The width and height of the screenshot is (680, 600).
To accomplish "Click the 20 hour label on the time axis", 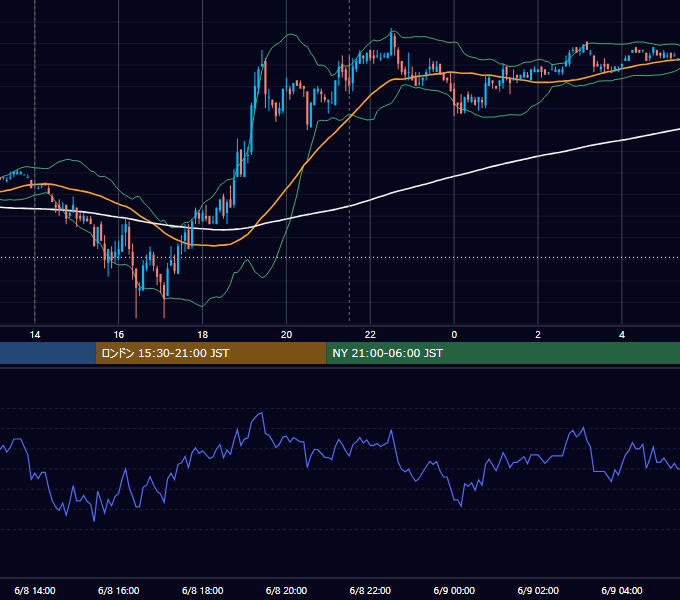I will (x=286, y=335).
